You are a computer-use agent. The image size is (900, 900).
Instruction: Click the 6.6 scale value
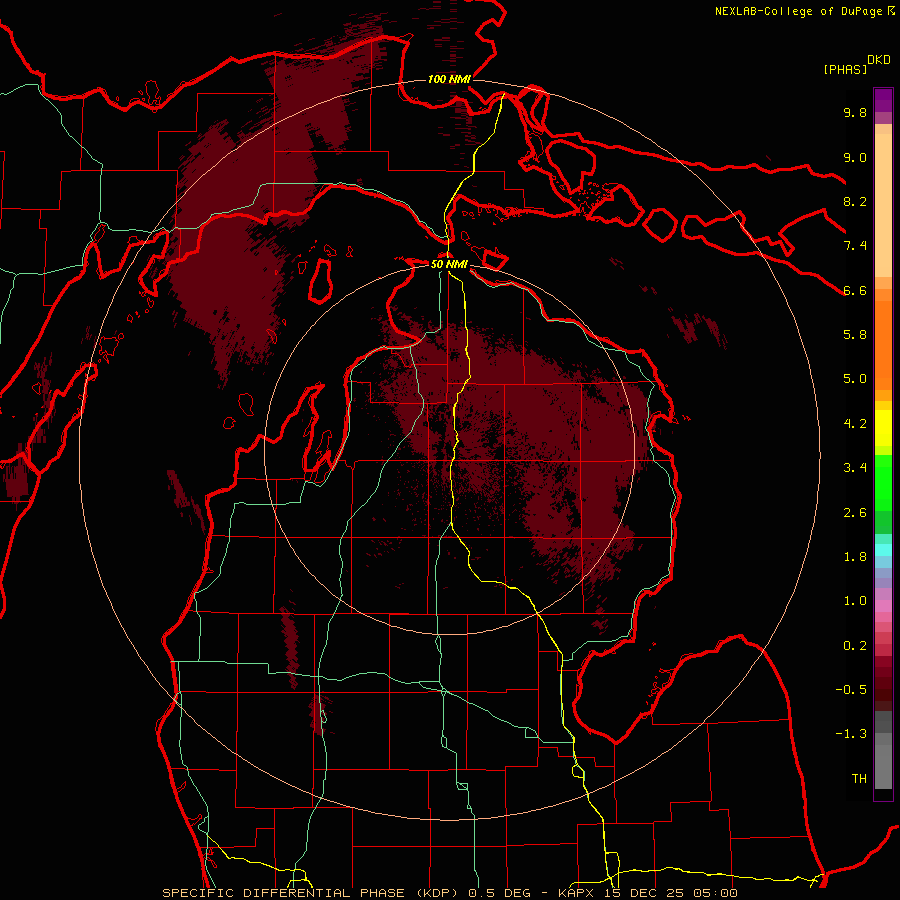click(x=855, y=290)
